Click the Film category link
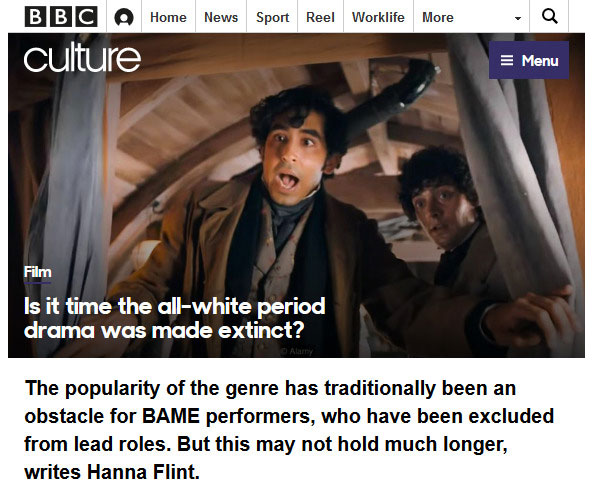 tap(38, 272)
